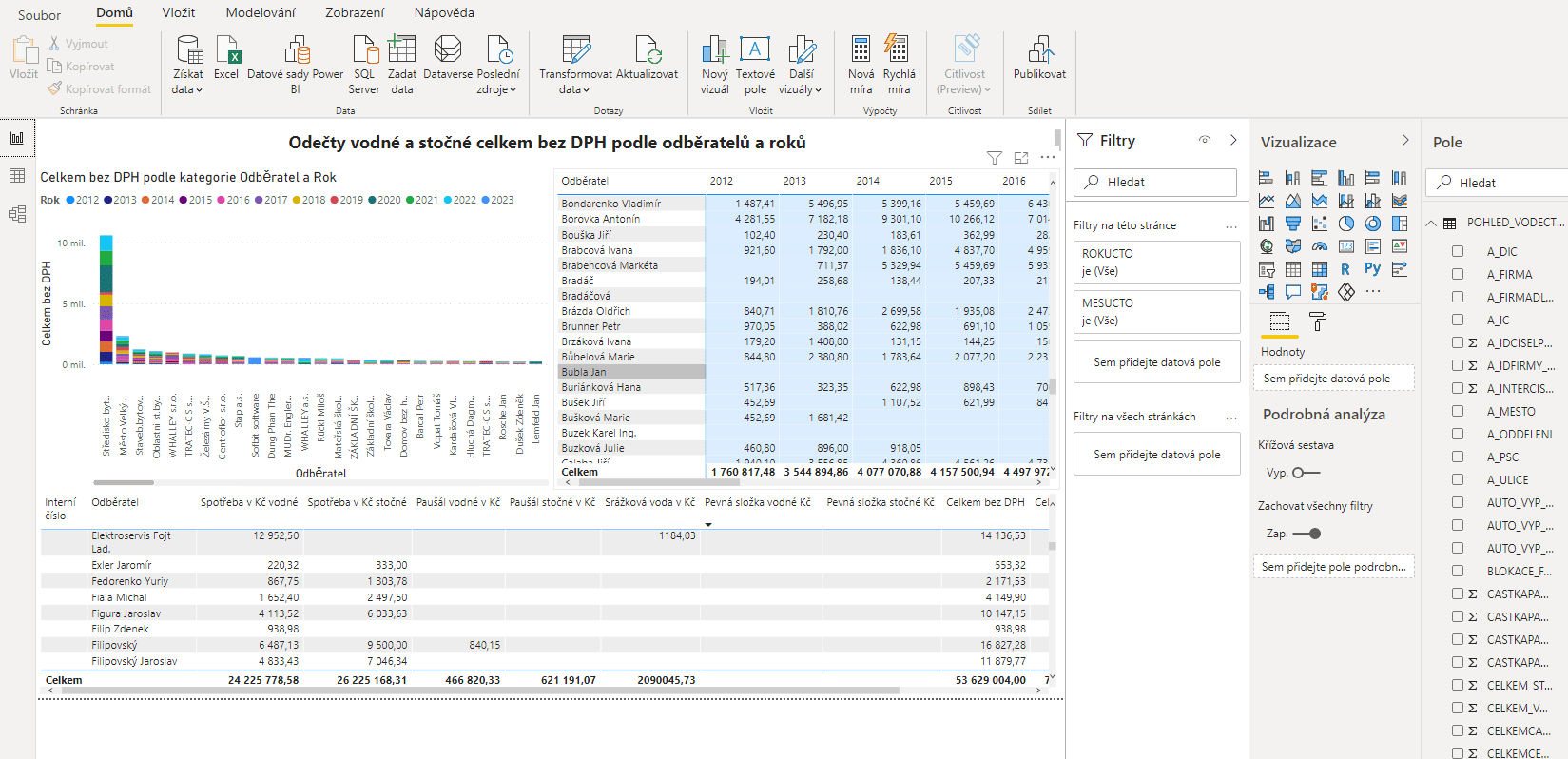Screen dimensions: 1568x759
Task: Select the pie chart visual
Action: coord(1346,224)
